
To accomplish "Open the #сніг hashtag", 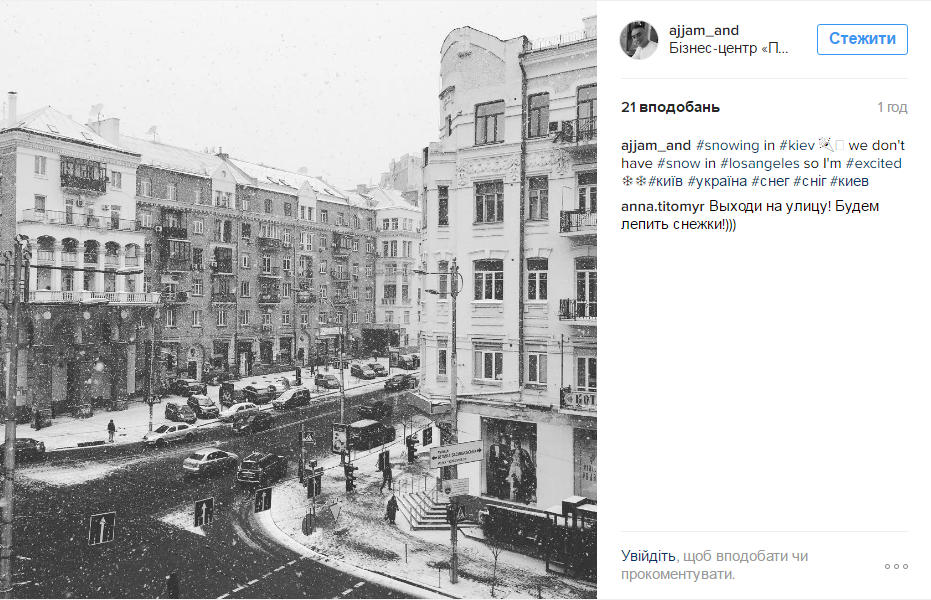I will pyautogui.click(x=809, y=181).
